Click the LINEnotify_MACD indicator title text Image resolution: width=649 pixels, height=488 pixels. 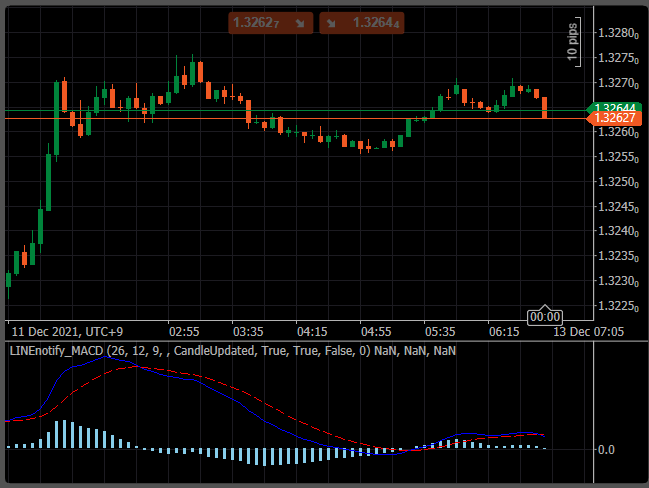(x=233, y=351)
